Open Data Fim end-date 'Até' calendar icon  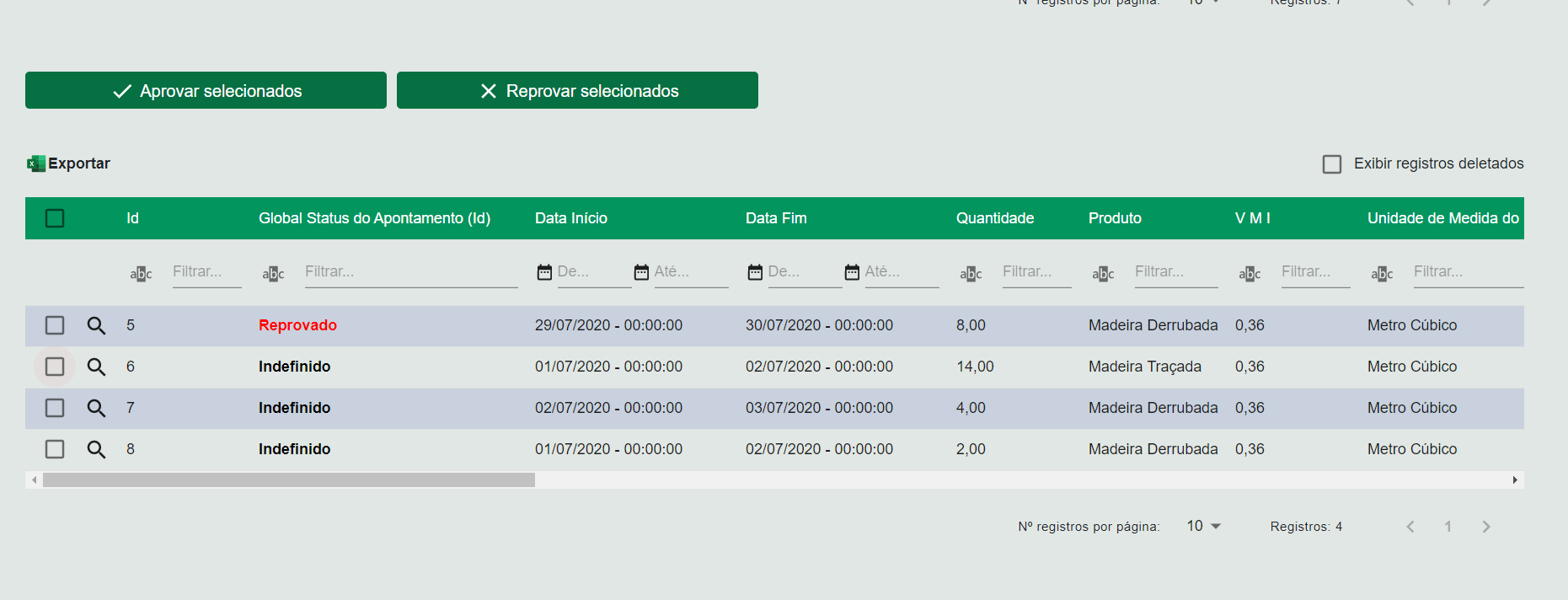pyautogui.click(x=852, y=271)
